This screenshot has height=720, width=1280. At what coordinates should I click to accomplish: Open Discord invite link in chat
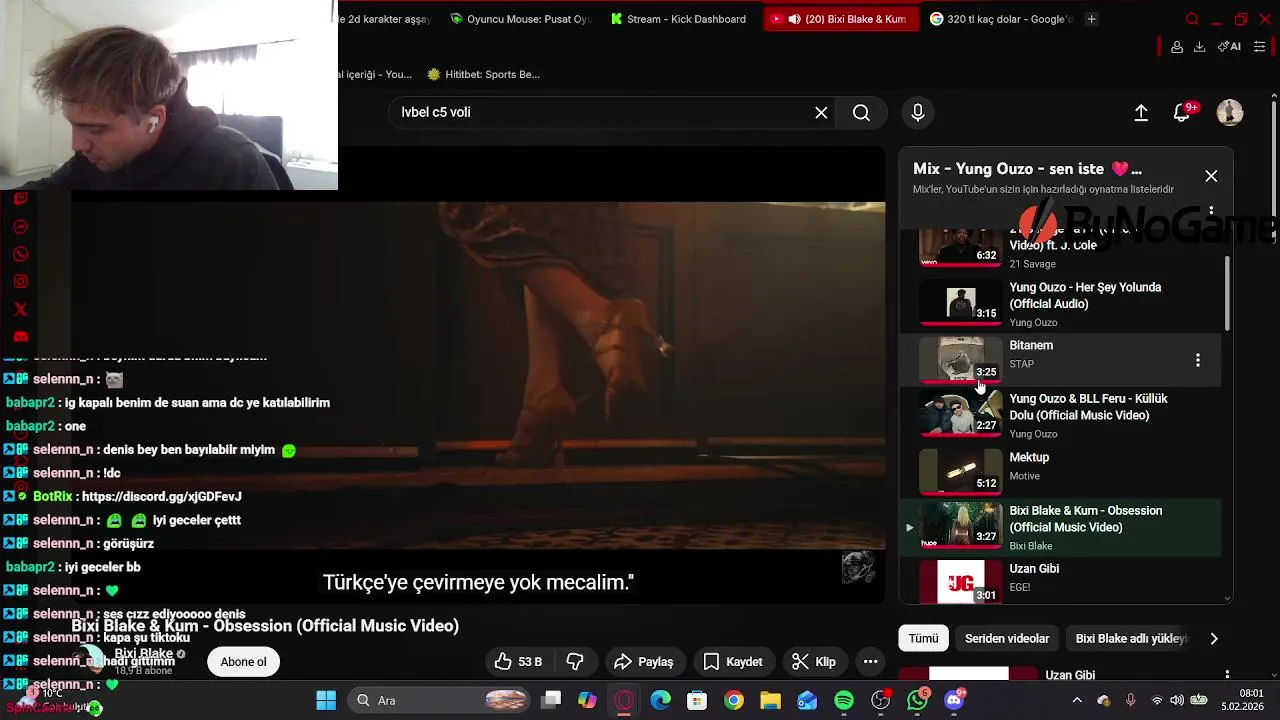pyautogui.click(x=161, y=497)
